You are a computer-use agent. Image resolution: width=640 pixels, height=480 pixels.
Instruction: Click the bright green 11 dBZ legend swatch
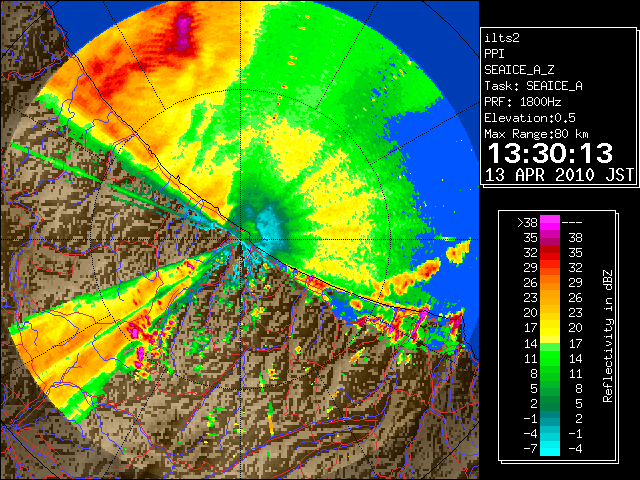click(x=550, y=358)
